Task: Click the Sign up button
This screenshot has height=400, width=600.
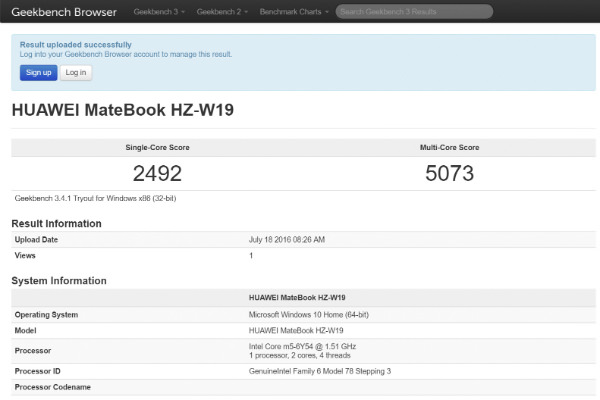Action: (x=39, y=73)
